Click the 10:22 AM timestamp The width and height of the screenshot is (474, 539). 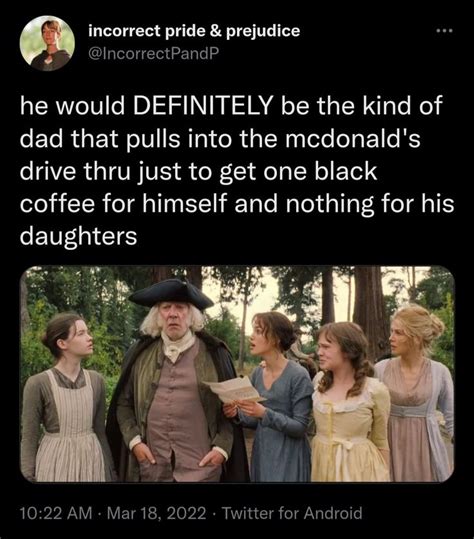(x=56, y=513)
